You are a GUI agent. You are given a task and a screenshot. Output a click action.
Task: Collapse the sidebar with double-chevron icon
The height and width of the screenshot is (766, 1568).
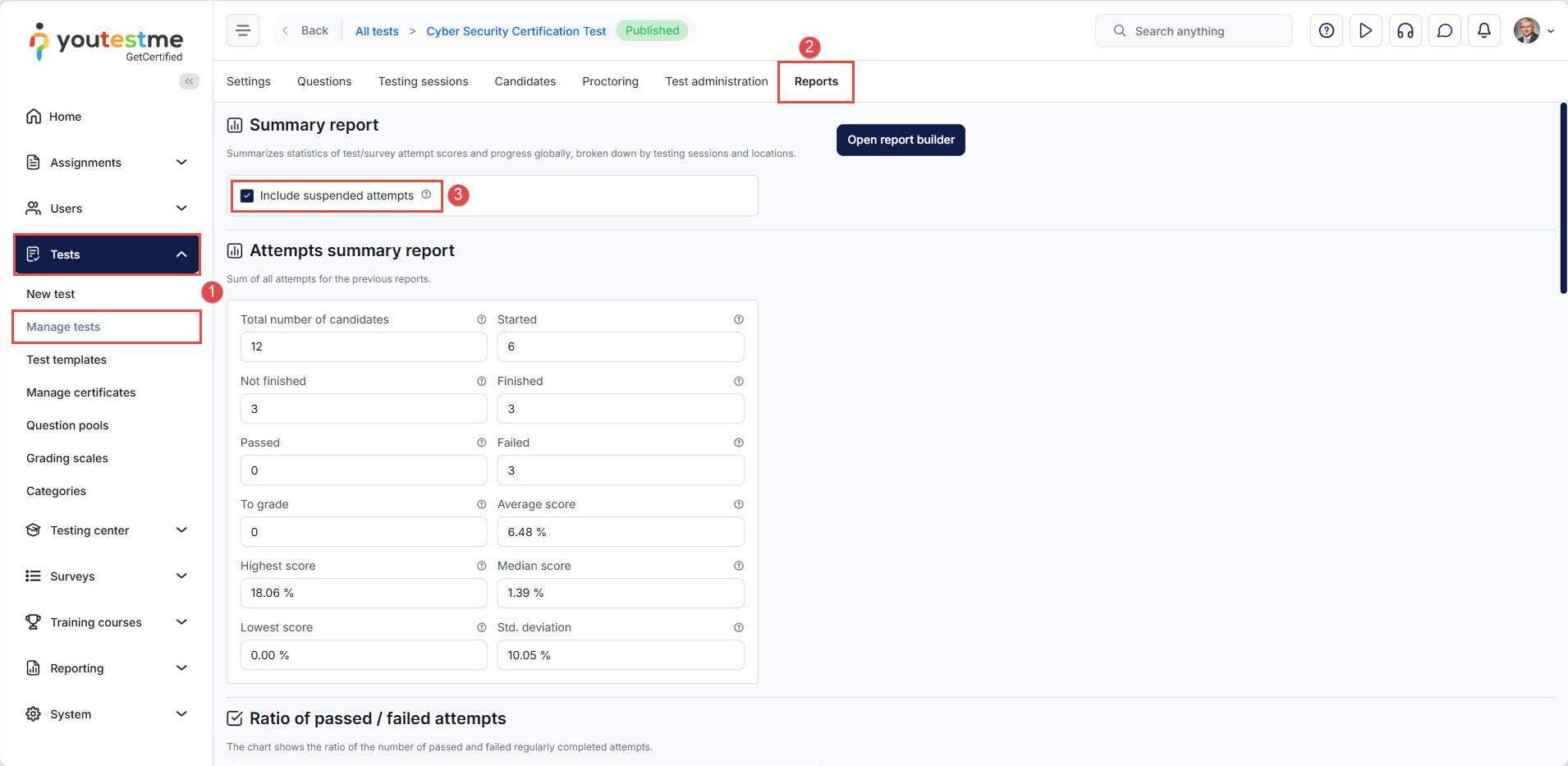coord(190,80)
